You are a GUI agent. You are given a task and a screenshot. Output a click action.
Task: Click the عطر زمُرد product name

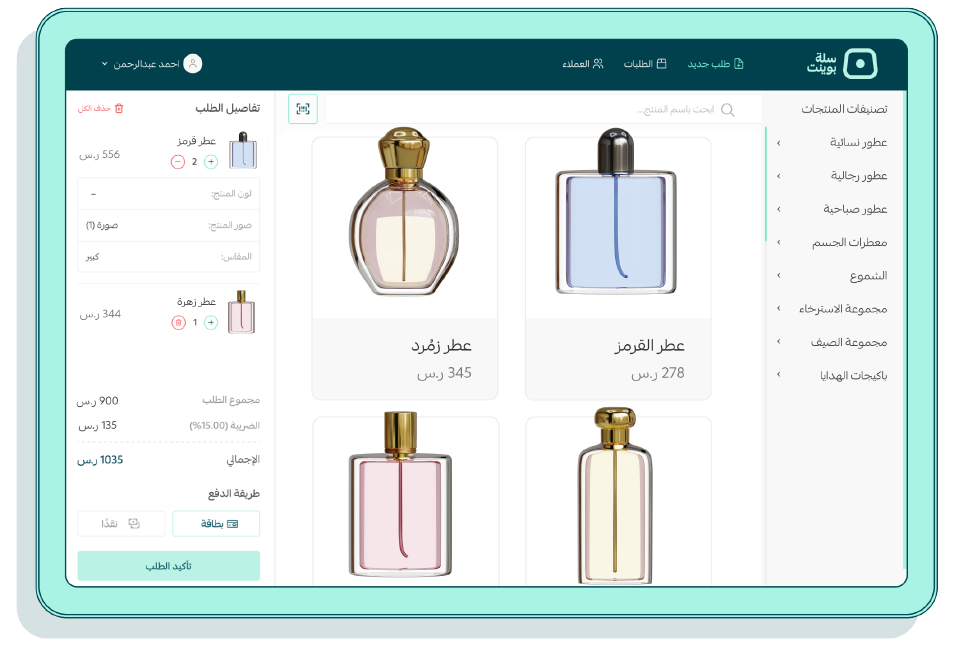441,346
